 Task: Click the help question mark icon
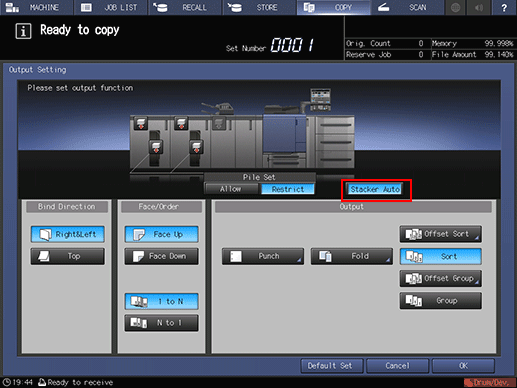pyautogui.click(x=504, y=7)
